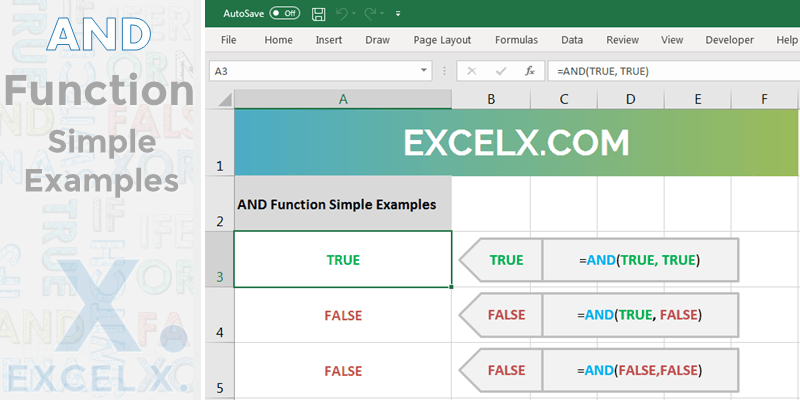Switch to the Insert ribbon tab
The height and width of the screenshot is (400, 800).
click(x=329, y=40)
